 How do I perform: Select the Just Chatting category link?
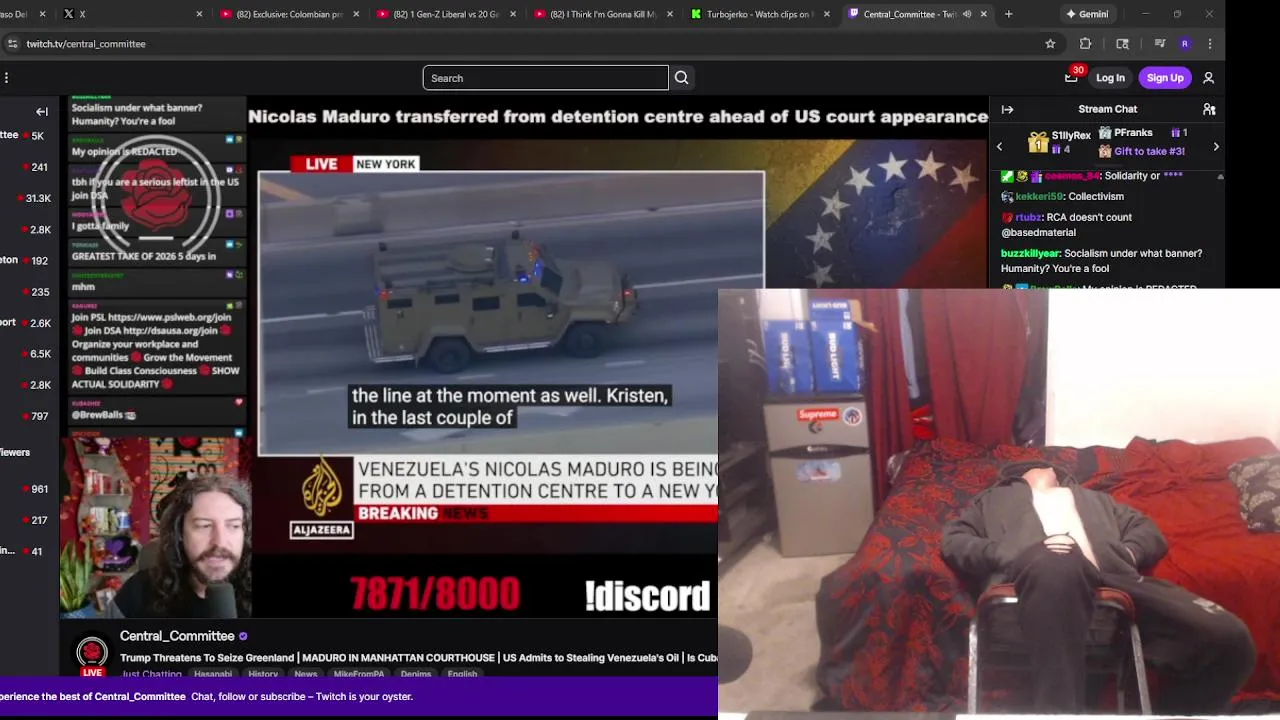point(150,674)
